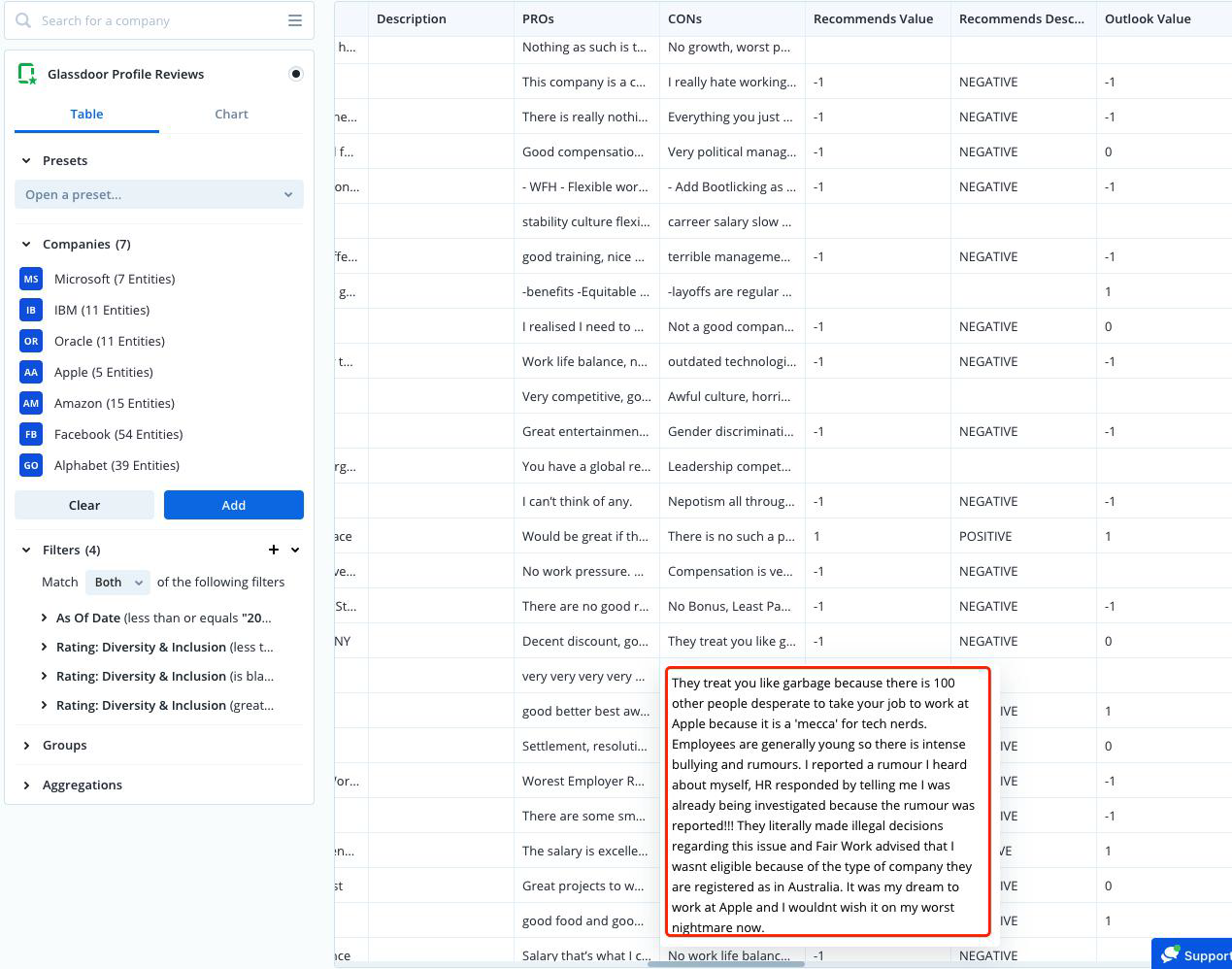Screen dimensions: 1232x969
Task: Select the Glassdoor Profile Reviews radio button
Action: tap(295, 74)
